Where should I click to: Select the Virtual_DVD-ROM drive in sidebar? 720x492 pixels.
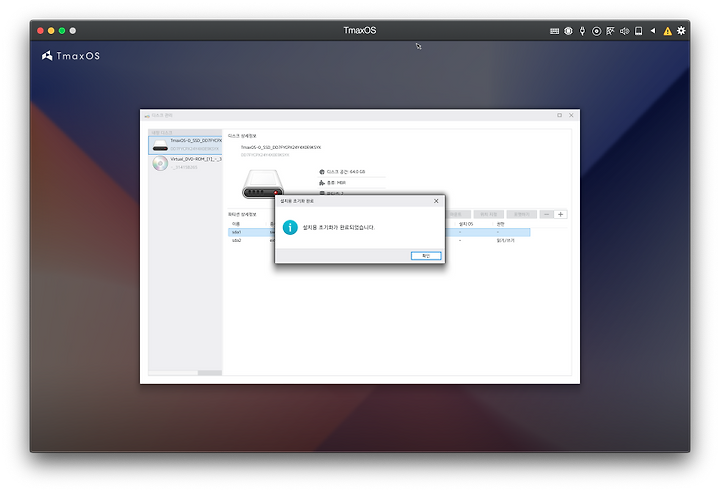click(185, 163)
